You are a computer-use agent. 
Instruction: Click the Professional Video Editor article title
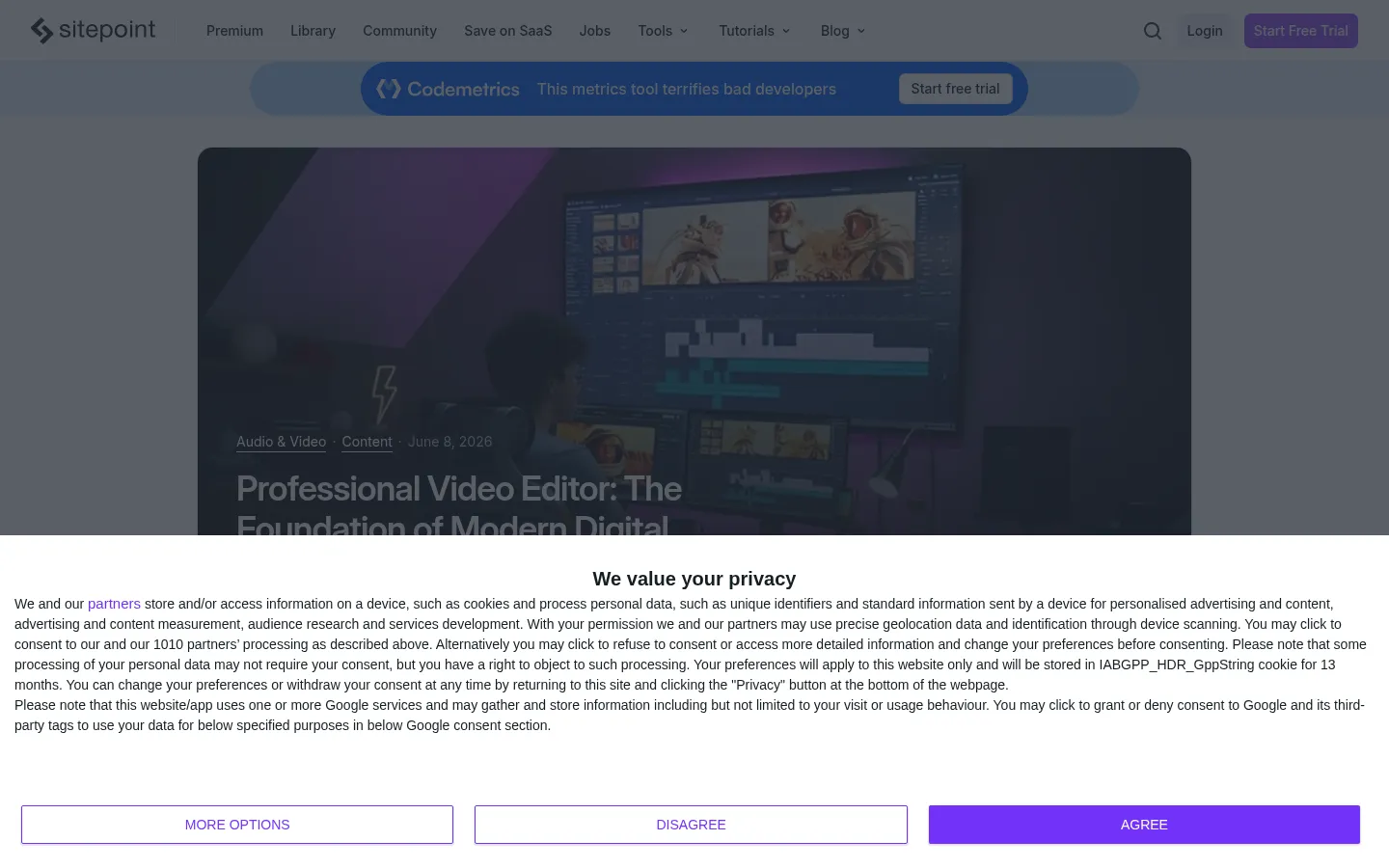coord(459,505)
